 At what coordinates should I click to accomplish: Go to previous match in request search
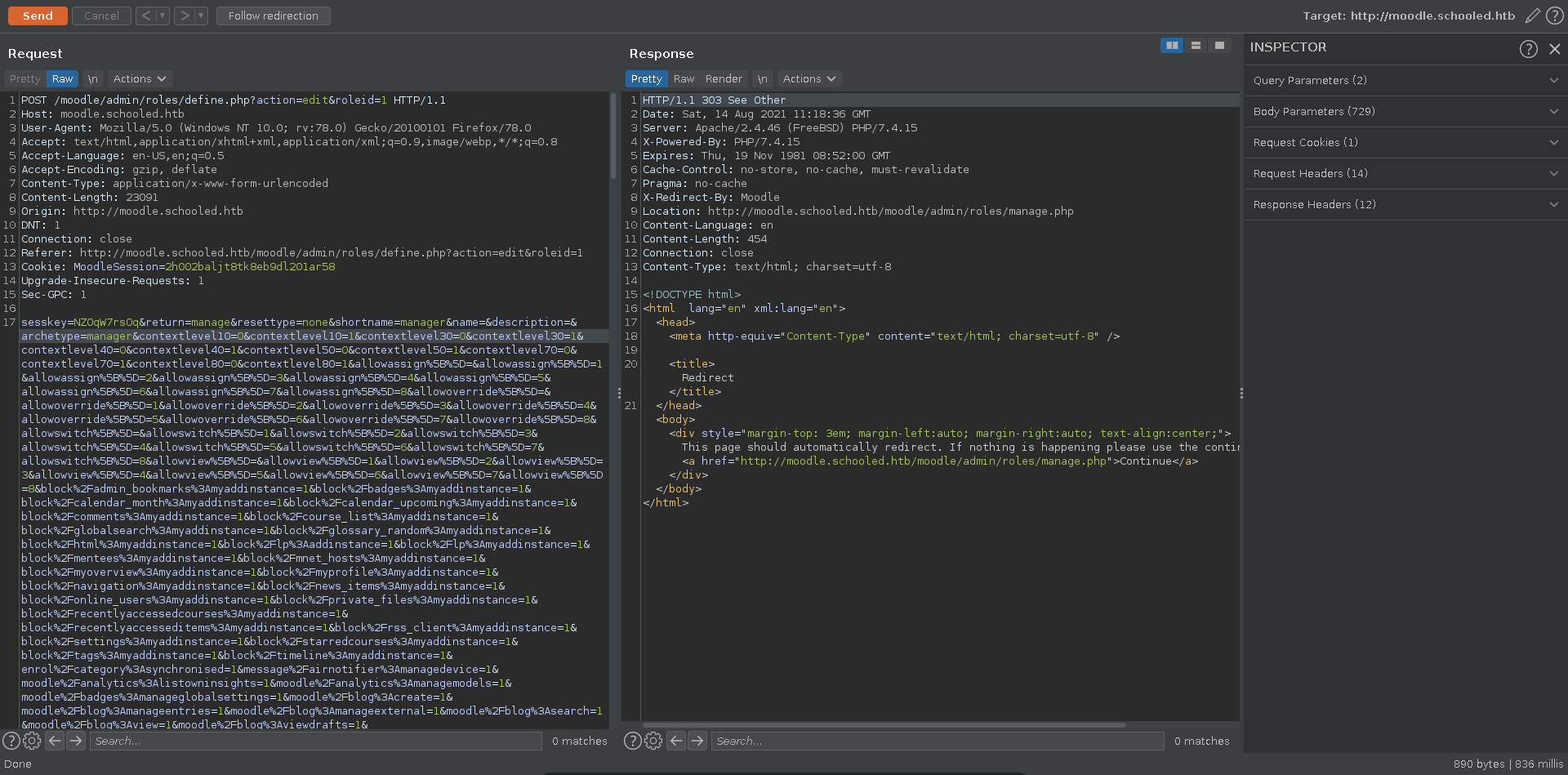55,741
